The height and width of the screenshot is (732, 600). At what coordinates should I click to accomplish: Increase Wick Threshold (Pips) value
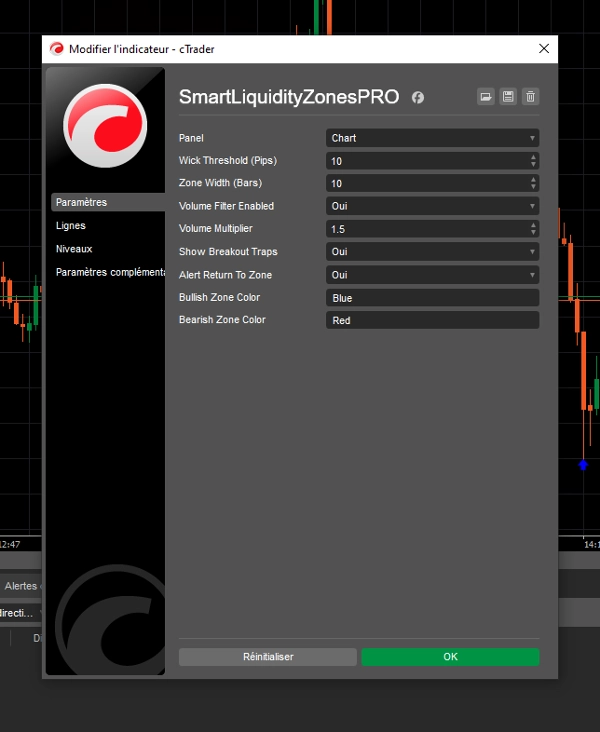[x=533, y=157]
